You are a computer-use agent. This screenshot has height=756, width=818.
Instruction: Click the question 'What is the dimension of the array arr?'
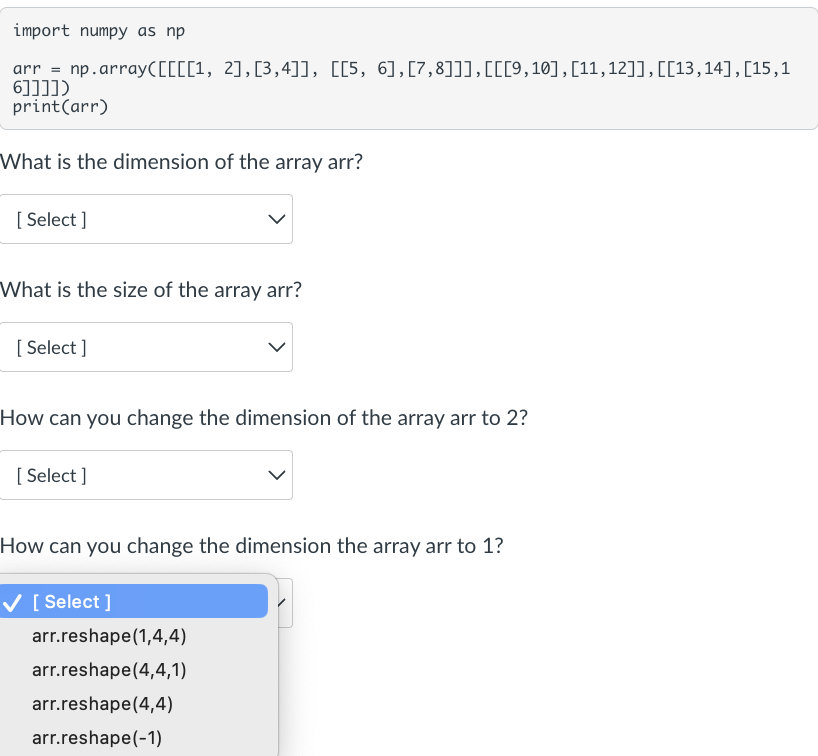pyautogui.click(x=181, y=162)
